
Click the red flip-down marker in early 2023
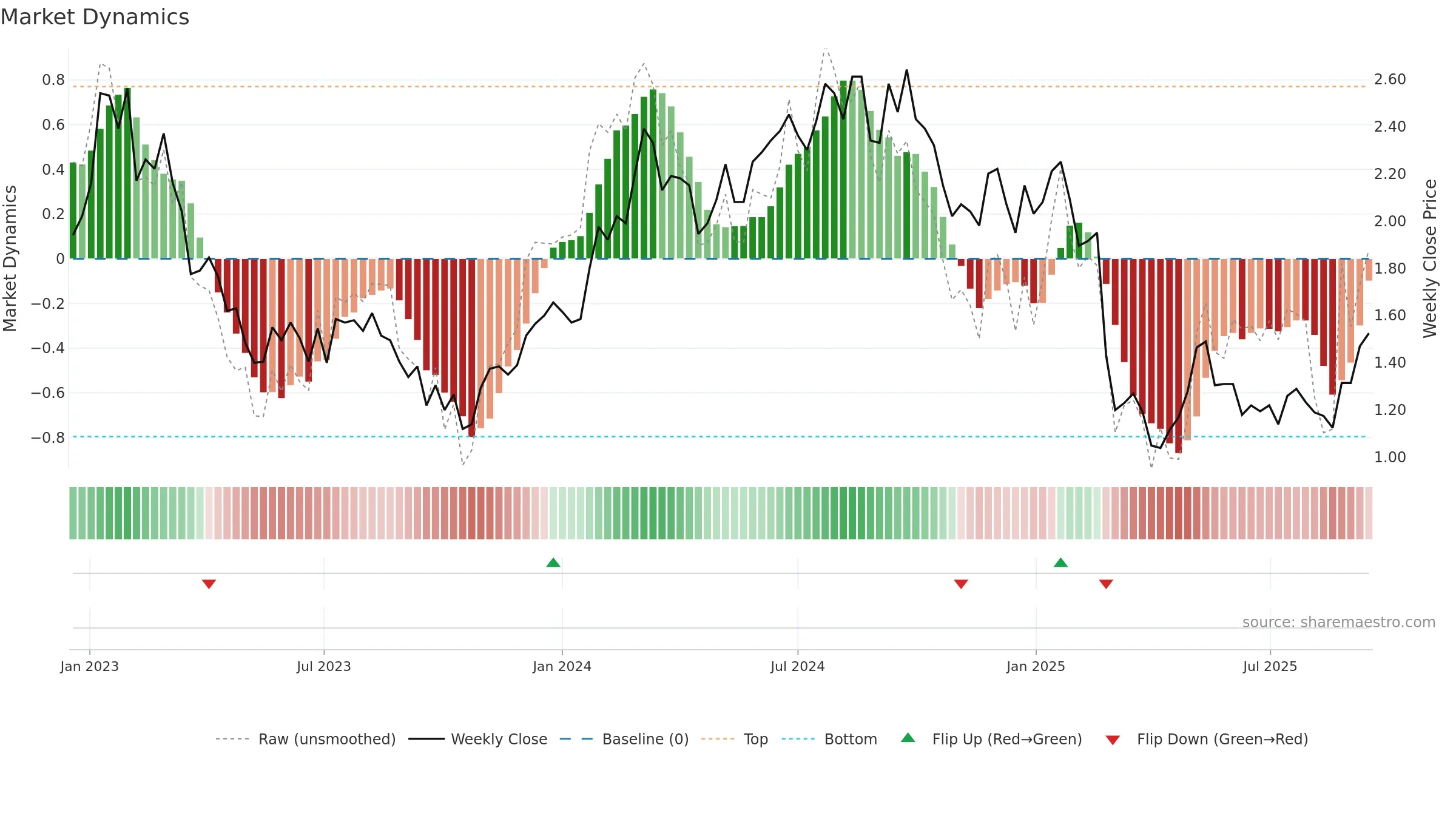(209, 584)
